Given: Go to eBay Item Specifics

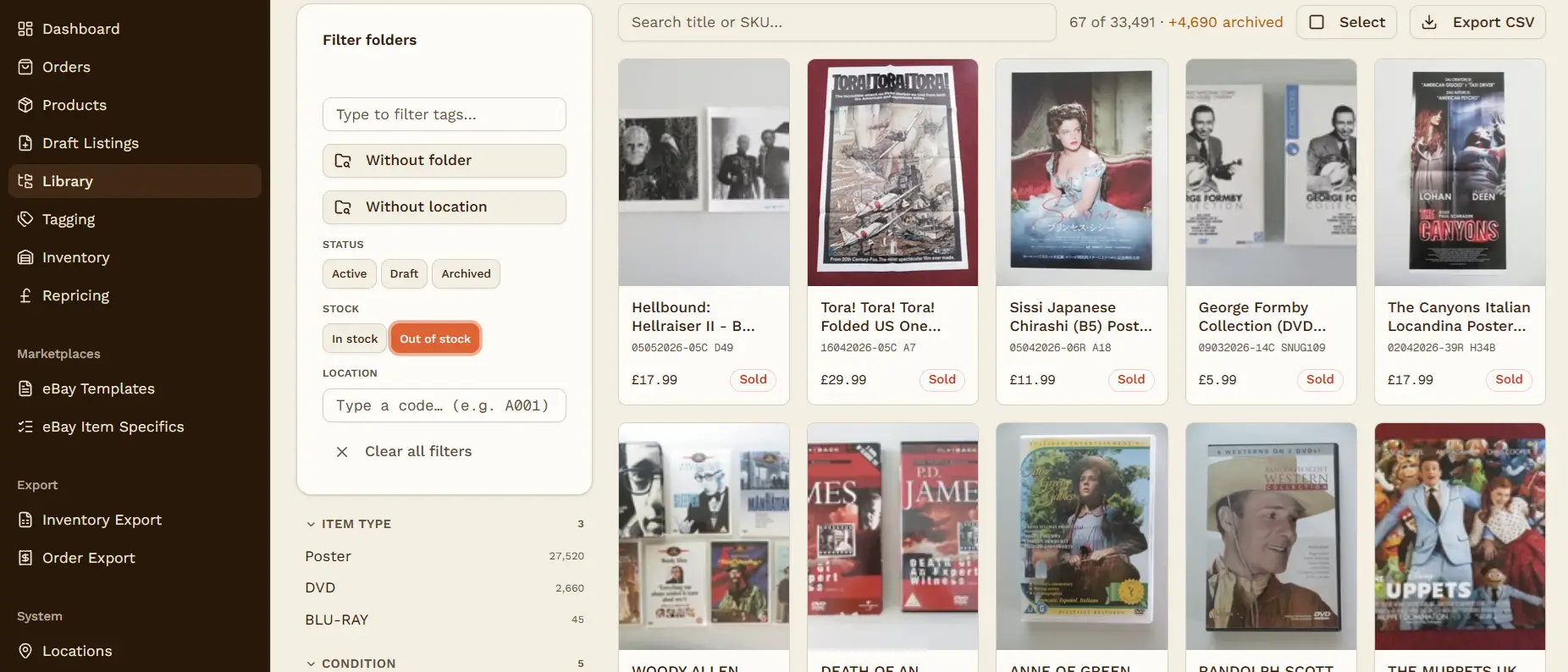Looking at the screenshot, I should (135, 427).
